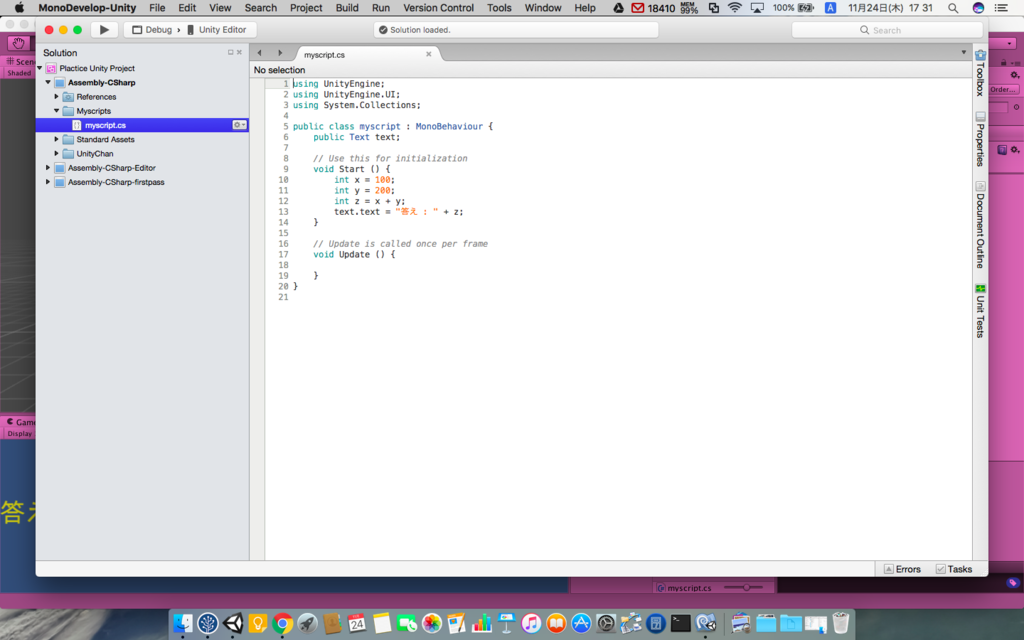
Task: Open the Toolbox side panel
Action: pyautogui.click(x=980, y=73)
